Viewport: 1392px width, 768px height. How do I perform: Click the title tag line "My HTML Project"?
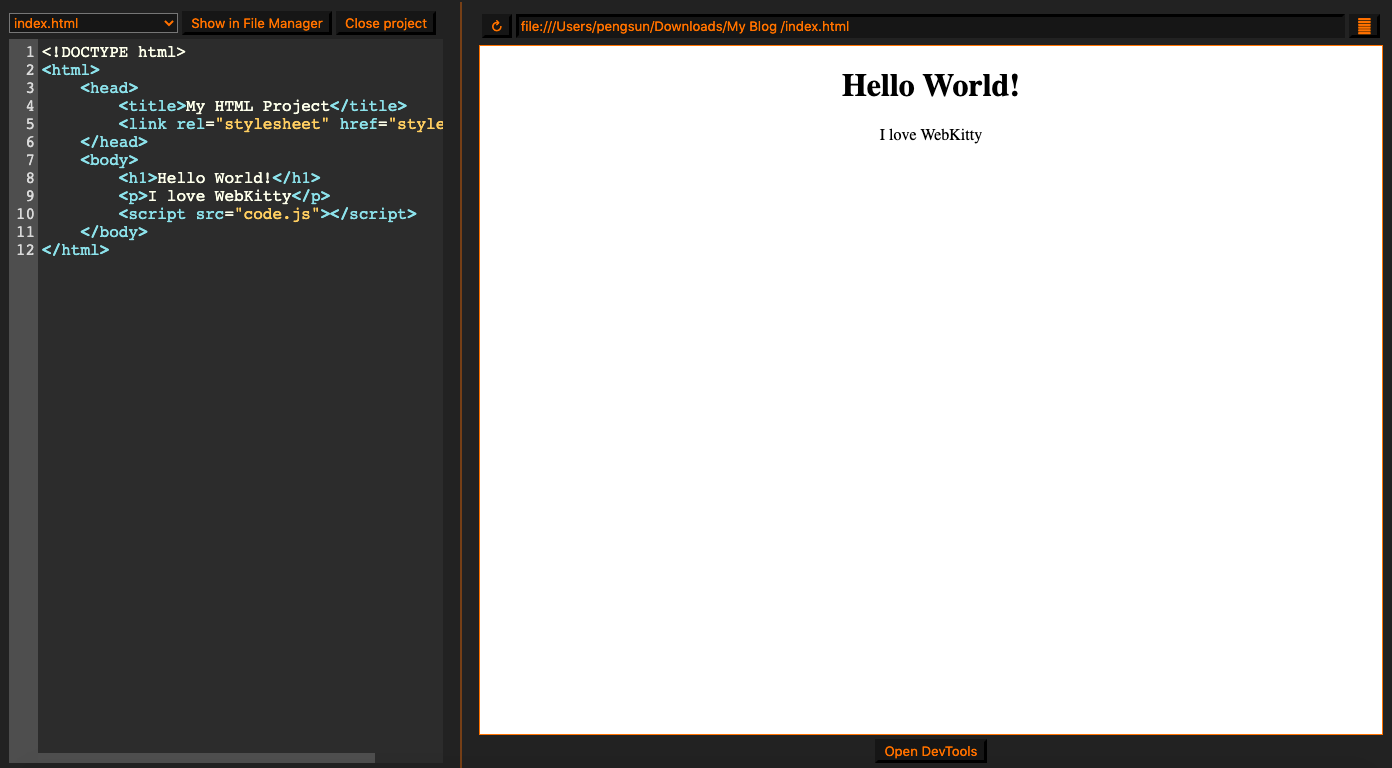pyautogui.click(x=263, y=106)
